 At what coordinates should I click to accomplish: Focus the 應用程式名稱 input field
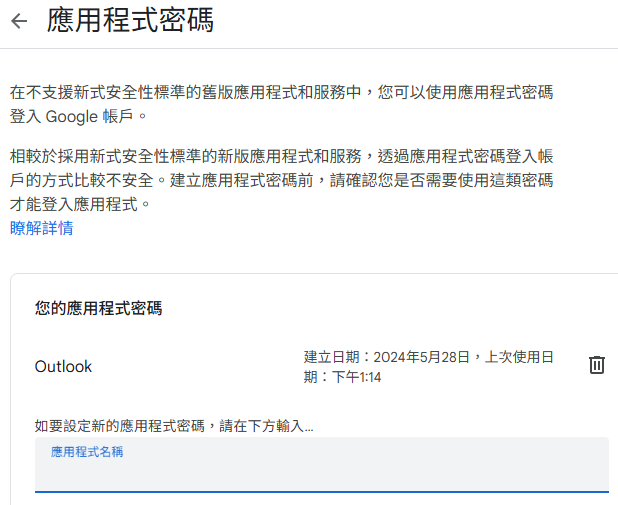tap(322, 465)
